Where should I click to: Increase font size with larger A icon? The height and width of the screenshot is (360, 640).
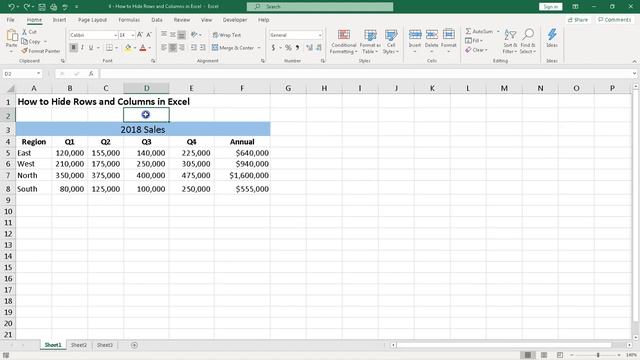[x=140, y=35]
